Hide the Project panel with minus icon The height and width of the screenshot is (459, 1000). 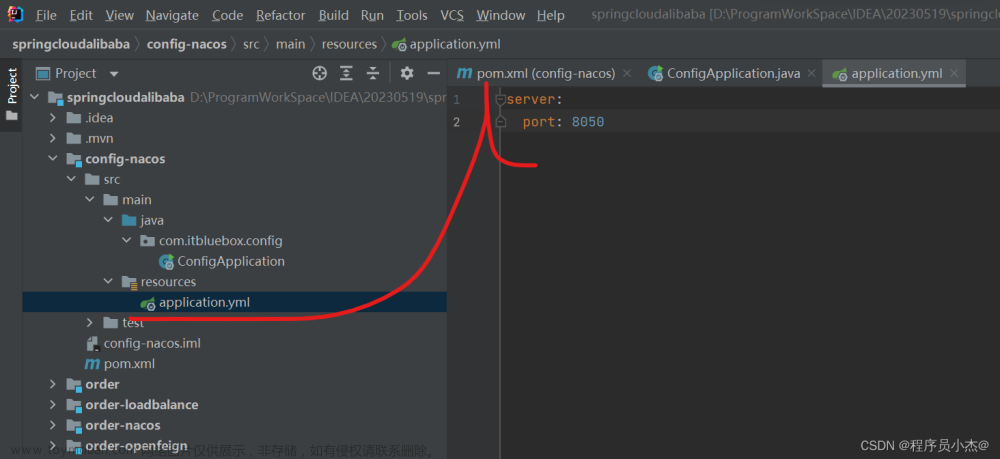coord(434,74)
